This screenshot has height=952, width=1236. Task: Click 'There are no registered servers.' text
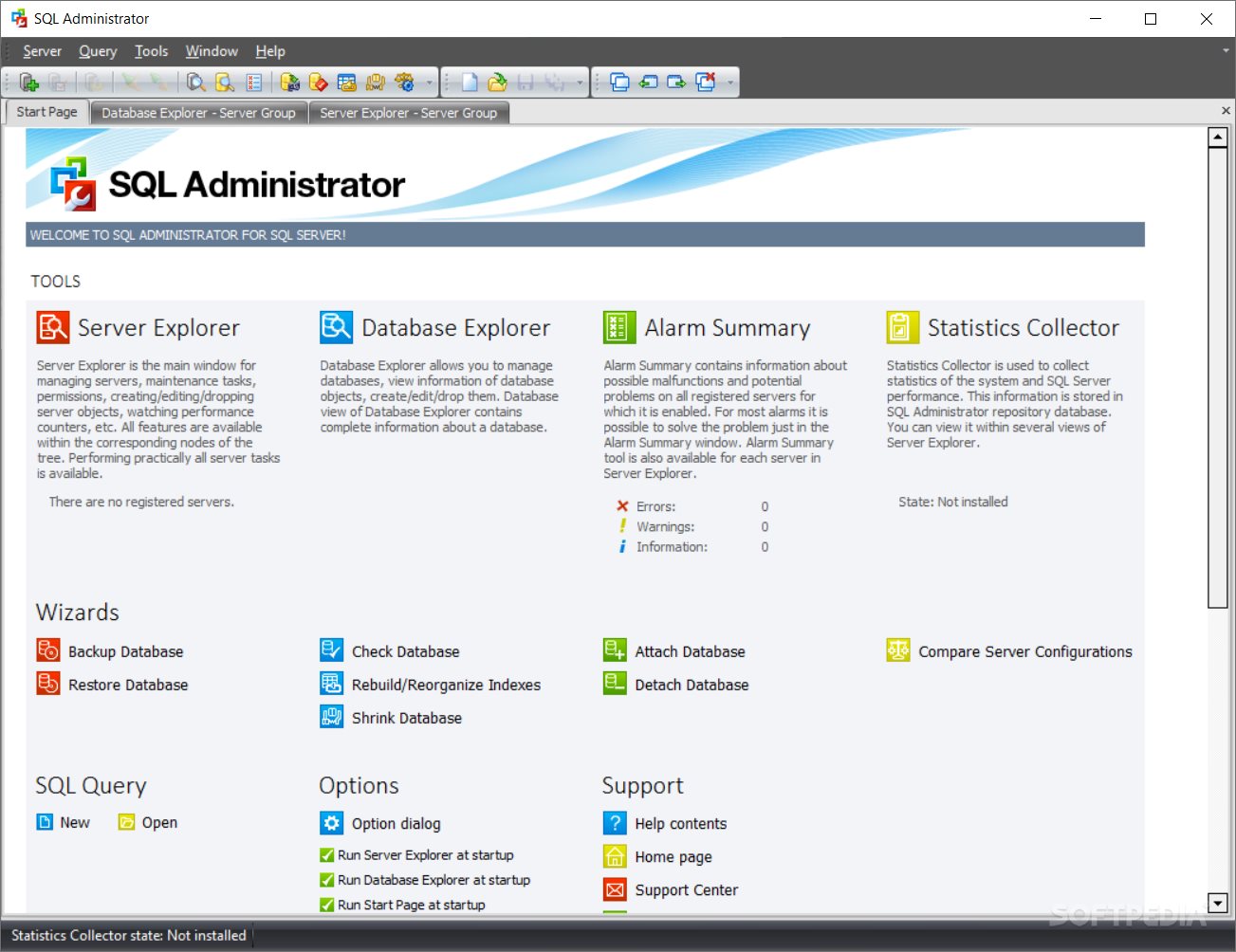pos(141,502)
